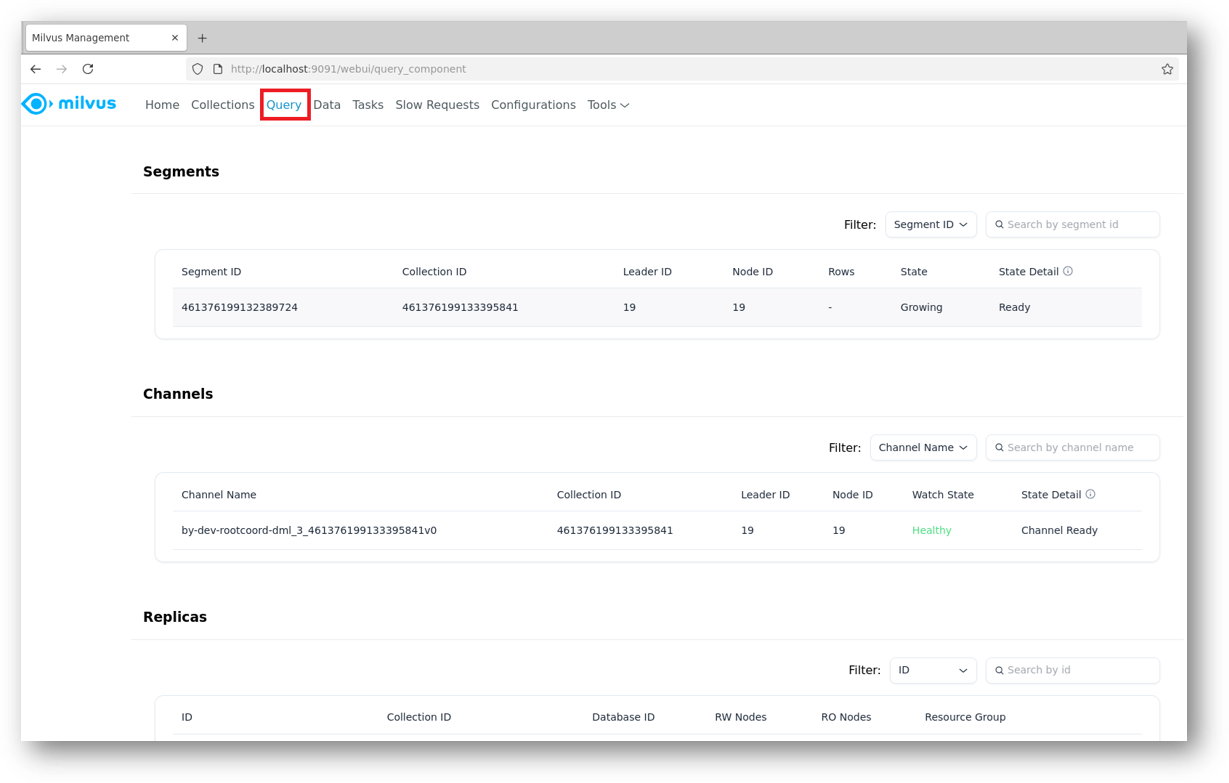Go to the Collections page
The image size is (1229, 783).
(x=222, y=105)
